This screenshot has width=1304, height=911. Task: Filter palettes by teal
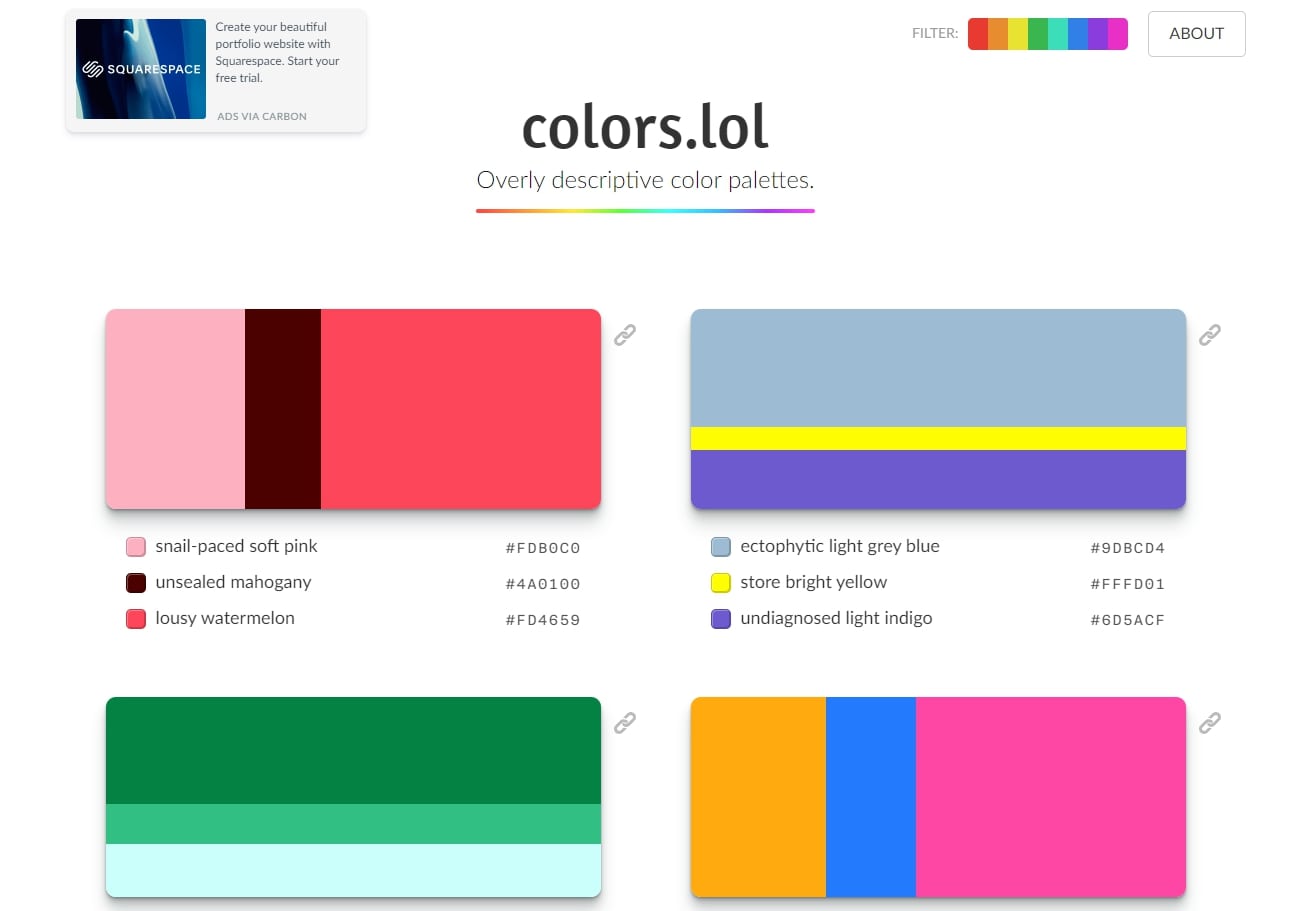point(1058,34)
